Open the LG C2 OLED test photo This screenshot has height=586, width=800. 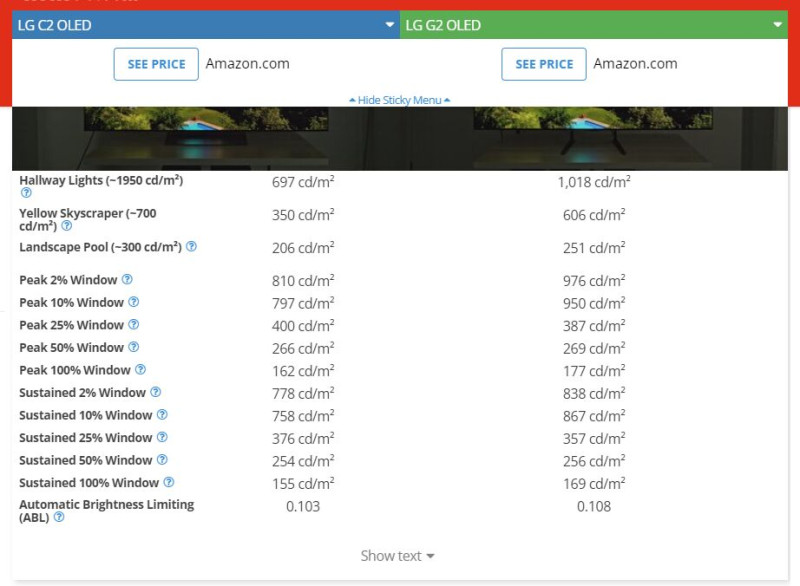pyautogui.click(x=206, y=138)
